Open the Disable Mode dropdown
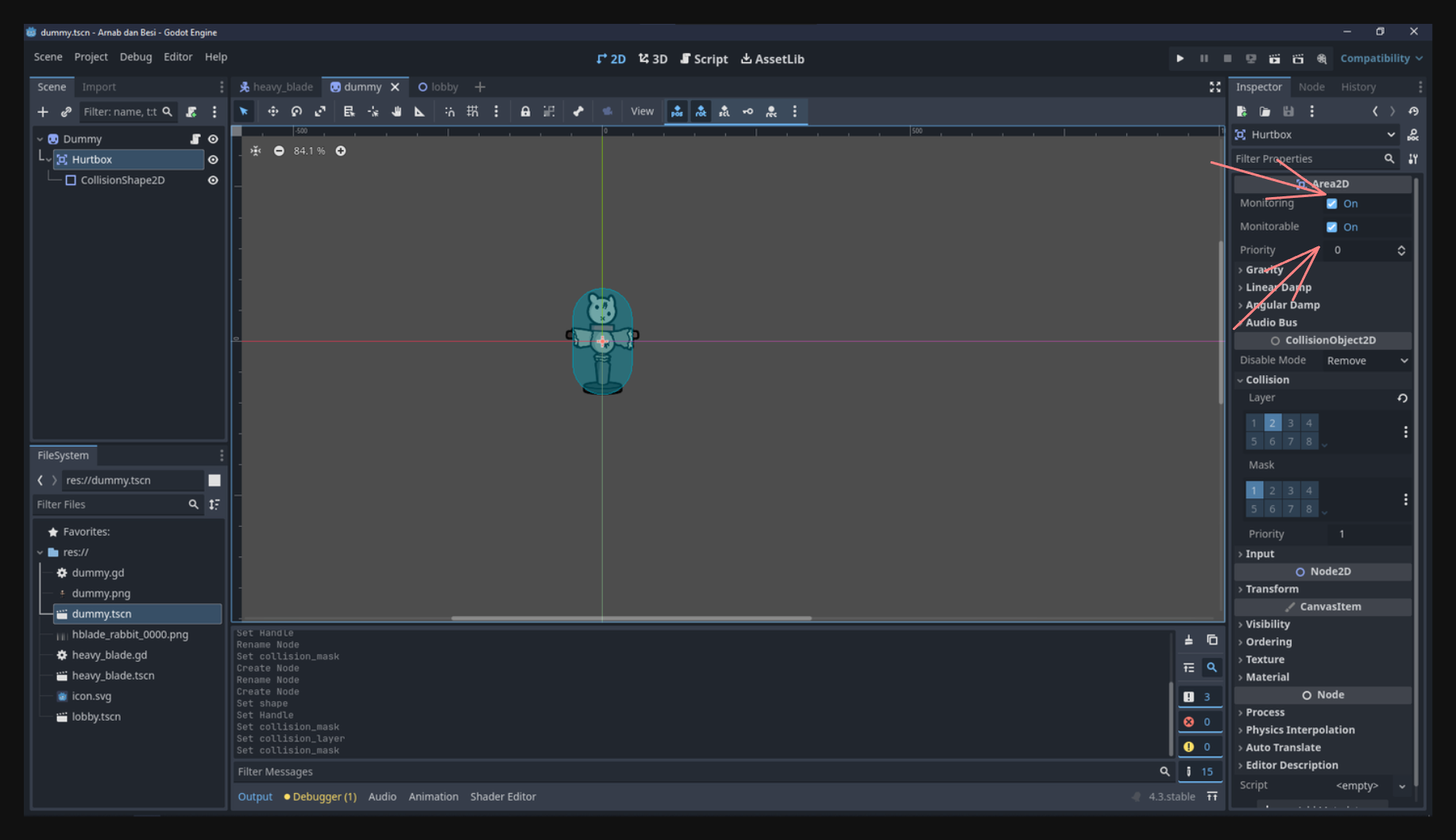 [x=1368, y=361]
